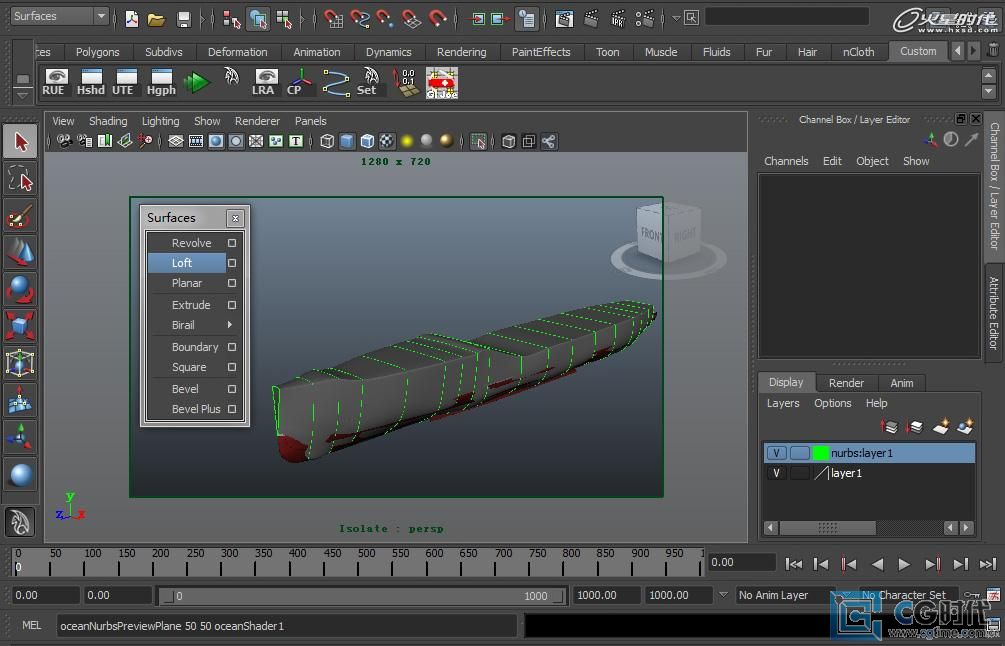Open the viewport Panels menu
The image size is (1005, 646).
(310, 120)
